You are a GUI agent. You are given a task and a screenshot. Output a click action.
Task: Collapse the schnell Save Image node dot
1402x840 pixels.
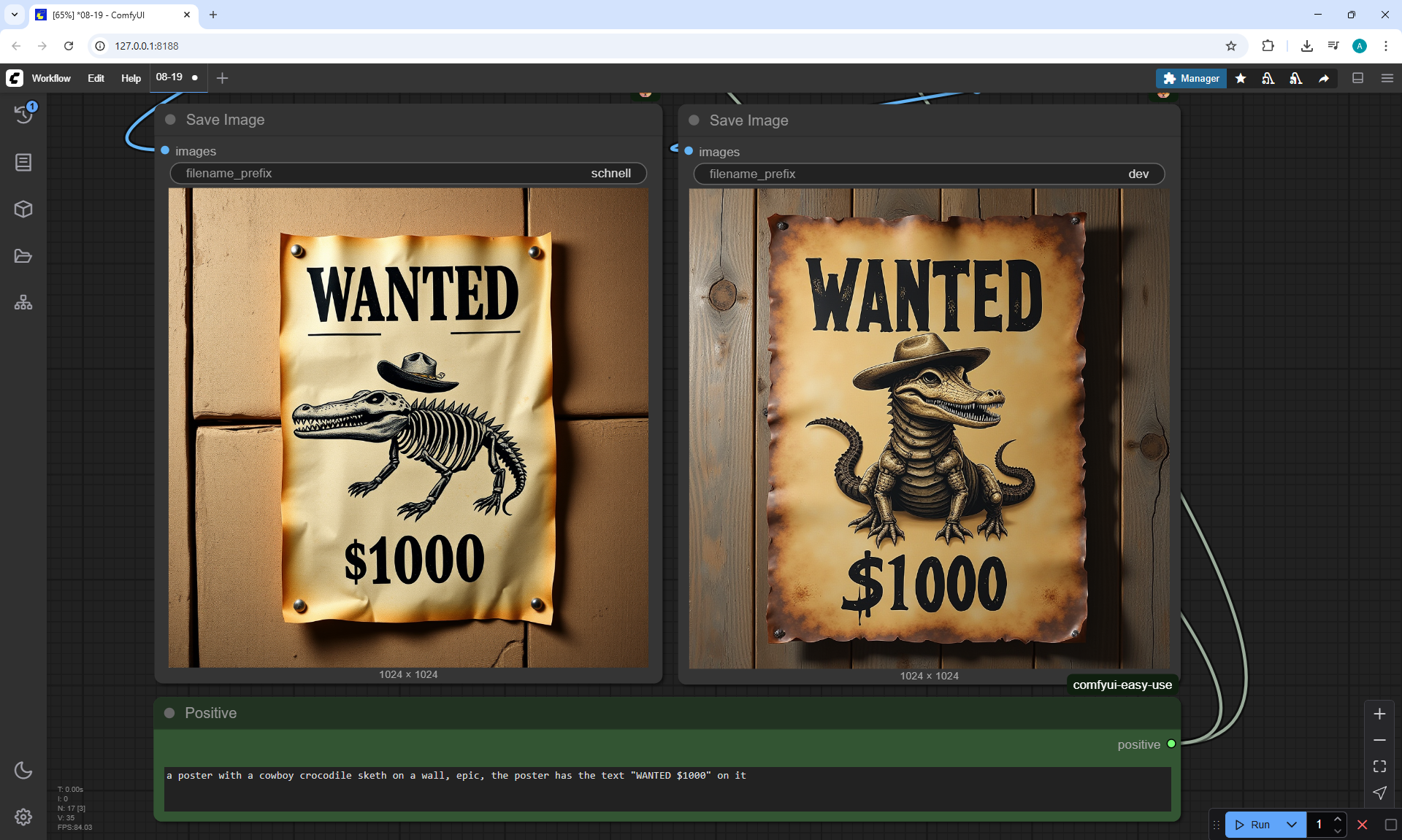(171, 120)
